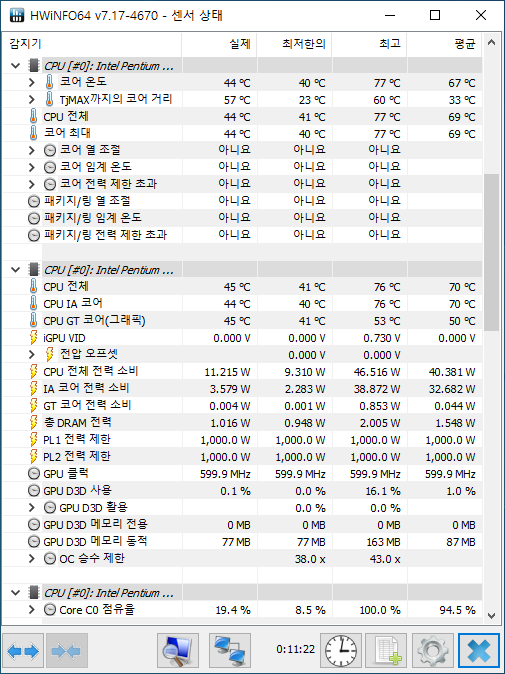Click the scrollbar down arrow
The image size is (505, 674).
pyautogui.click(x=492, y=616)
